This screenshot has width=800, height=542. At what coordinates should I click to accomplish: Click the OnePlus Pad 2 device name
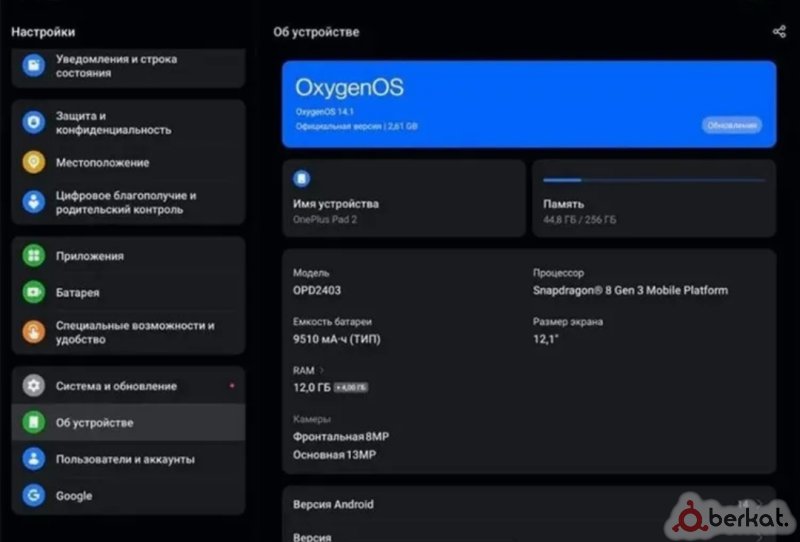coord(325,219)
